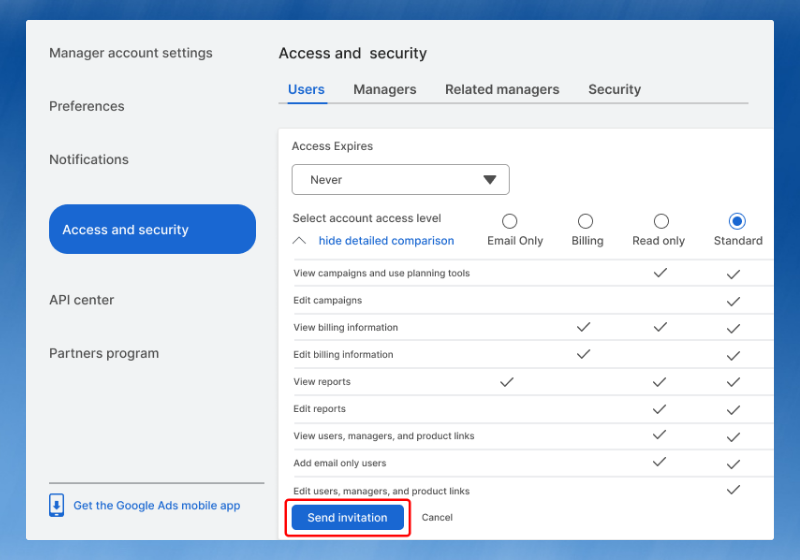
Task: Collapse via hide detailed comparison link
Action: point(386,241)
